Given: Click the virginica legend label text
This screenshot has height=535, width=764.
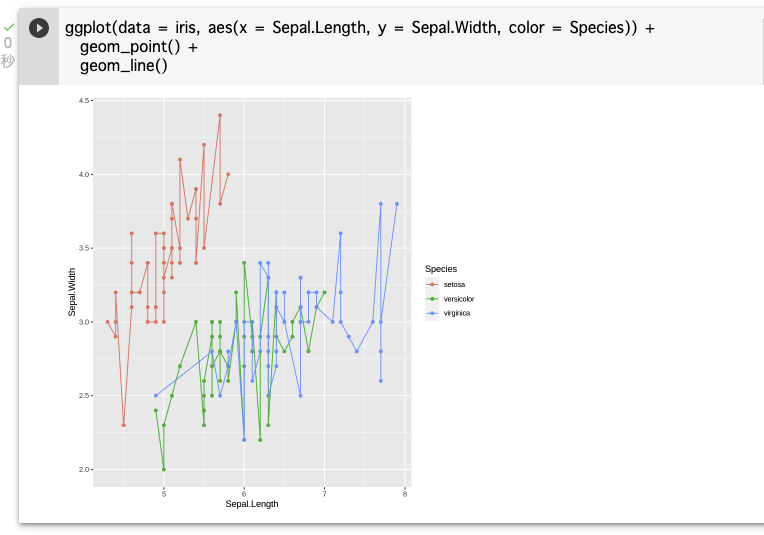Looking at the screenshot, I should 457,313.
